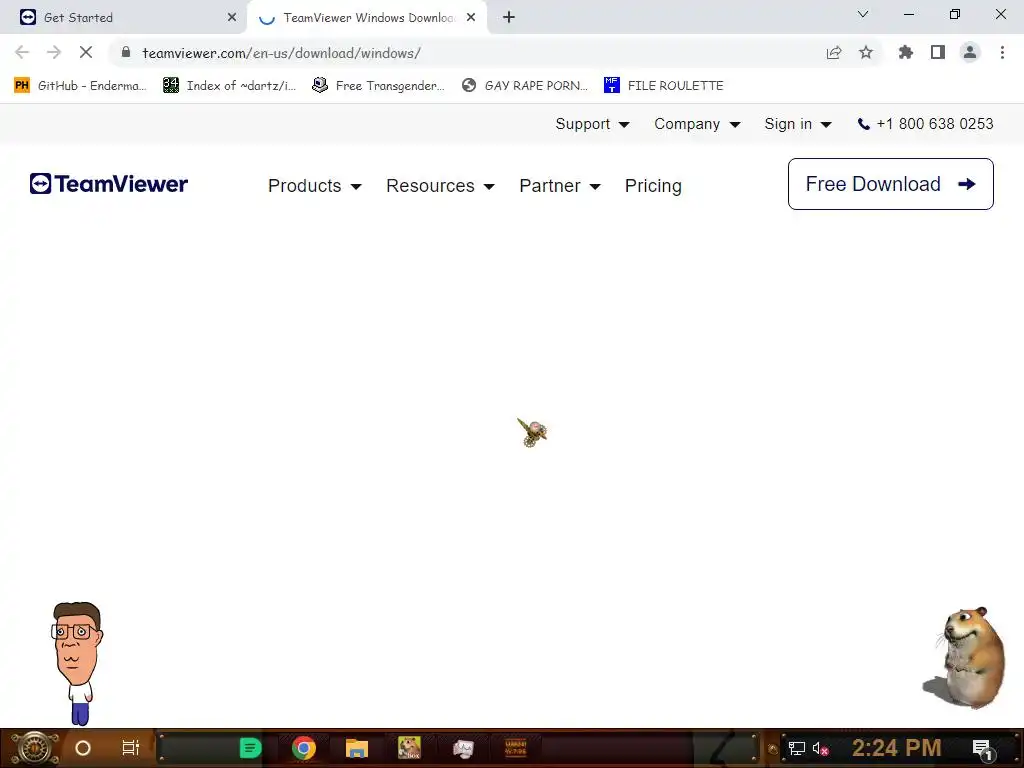The image size is (1024, 768).
Task: Click the TeamViewer logo
Action: tap(108, 184)
